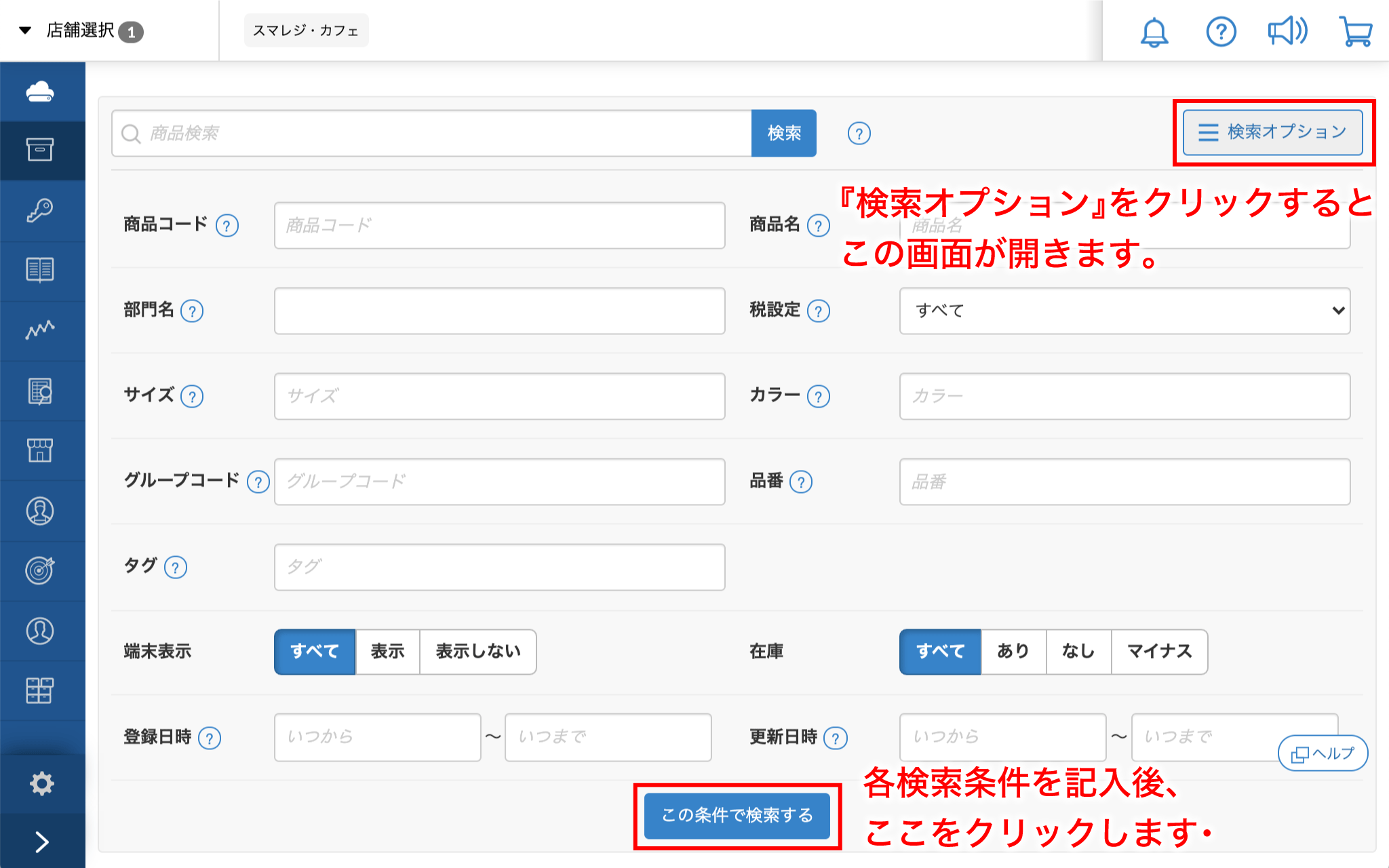Image resolution: width=1389 pixels, height=868 pixels.
Task: Open the key icon in sidebar
Action: 40,210
